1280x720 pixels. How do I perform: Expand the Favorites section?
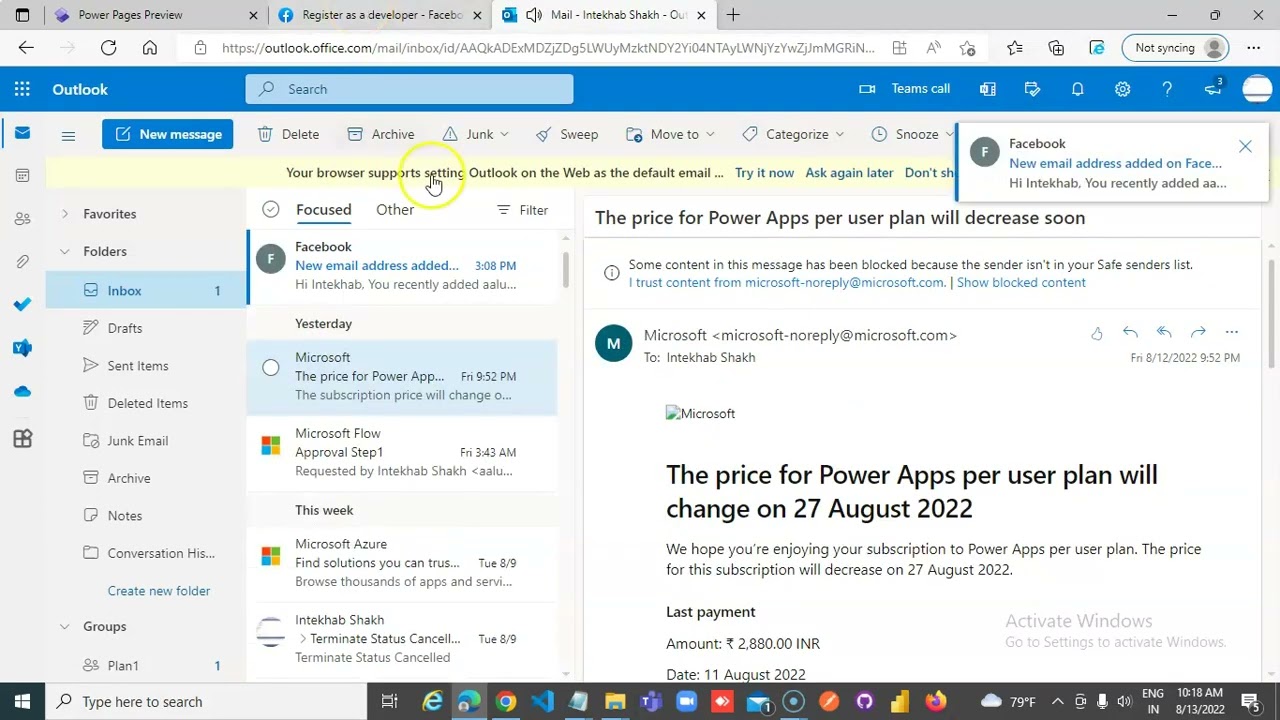click(64, 214)
